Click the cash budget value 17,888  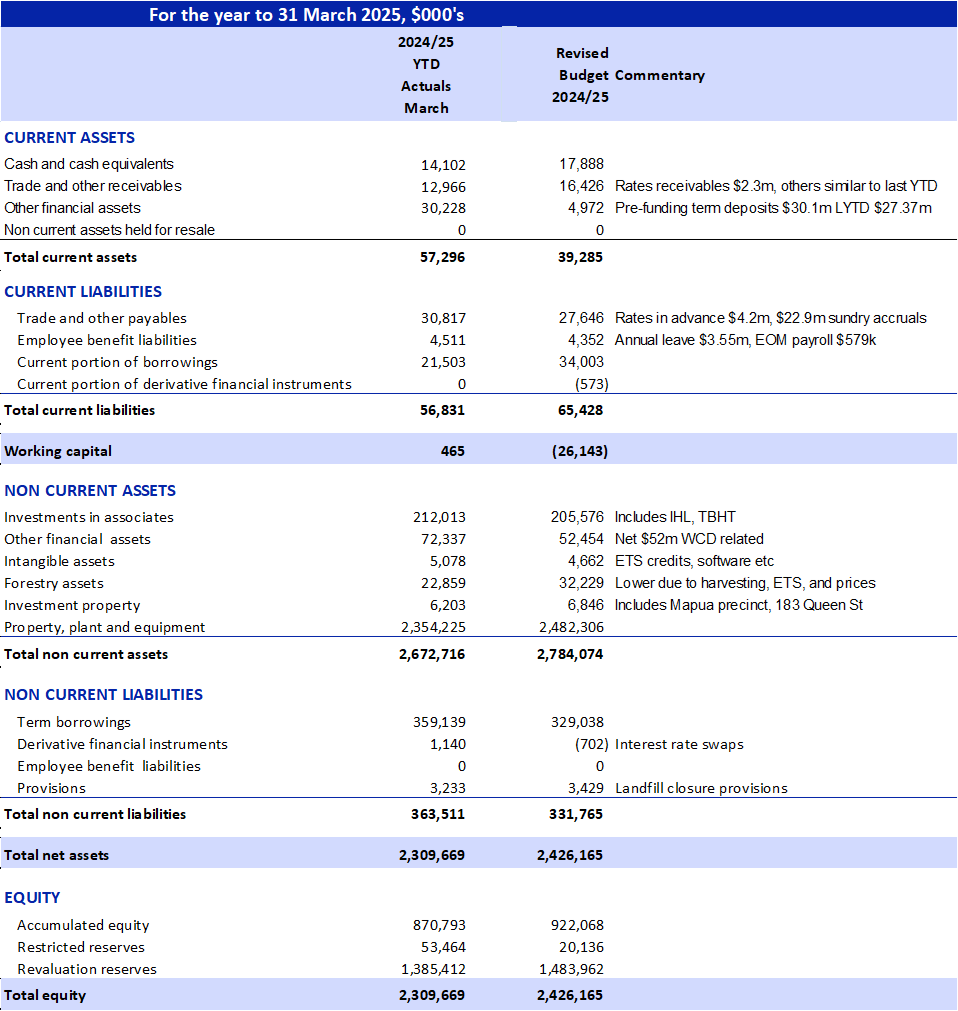pyautogui.click(x=582, y=164)
